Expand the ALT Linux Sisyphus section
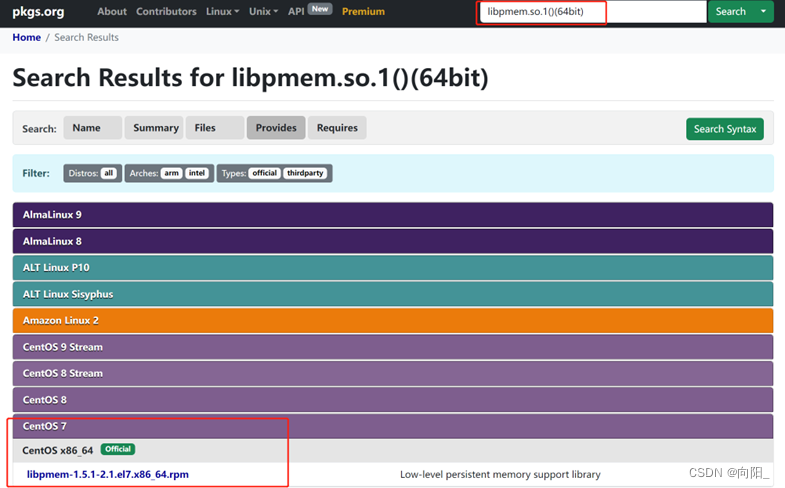This screenshot has height=488, width=785. coord(392,294)
